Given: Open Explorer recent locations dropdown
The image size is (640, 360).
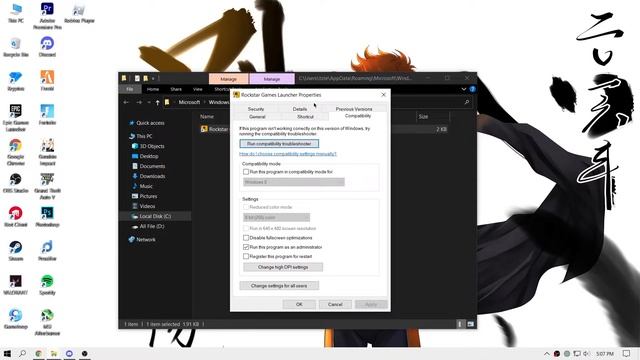Looking at the screenshot, I should pyautogui.click(x=149, y=102).
